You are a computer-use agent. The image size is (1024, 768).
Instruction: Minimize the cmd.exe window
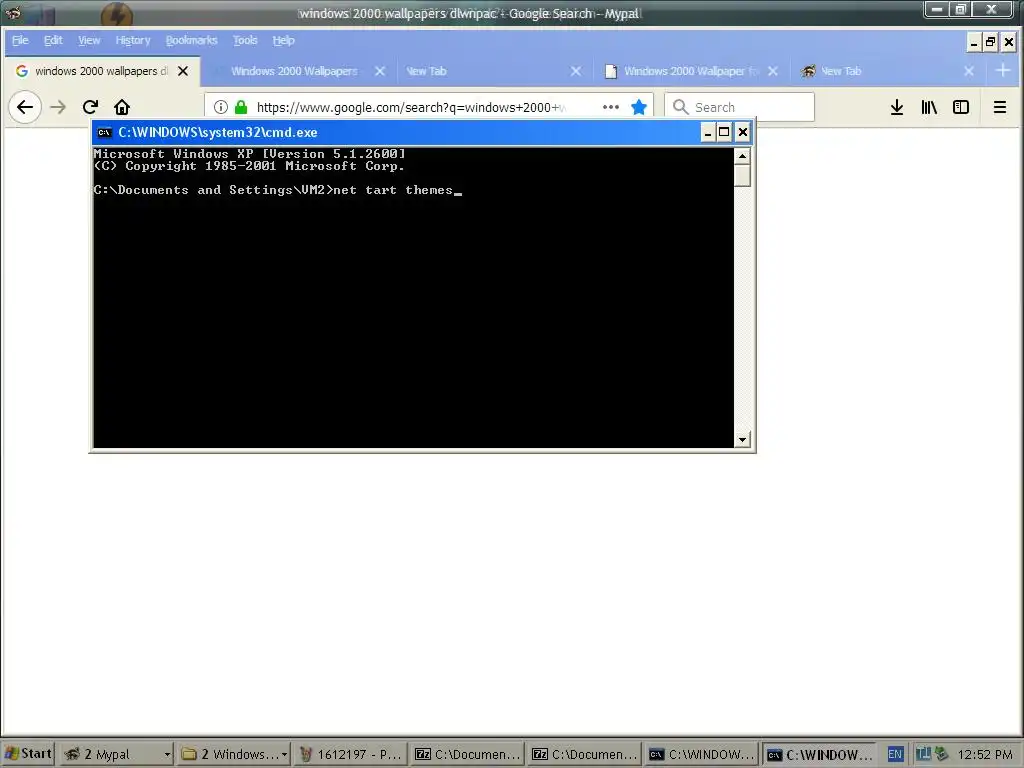(x=707, y=133)
